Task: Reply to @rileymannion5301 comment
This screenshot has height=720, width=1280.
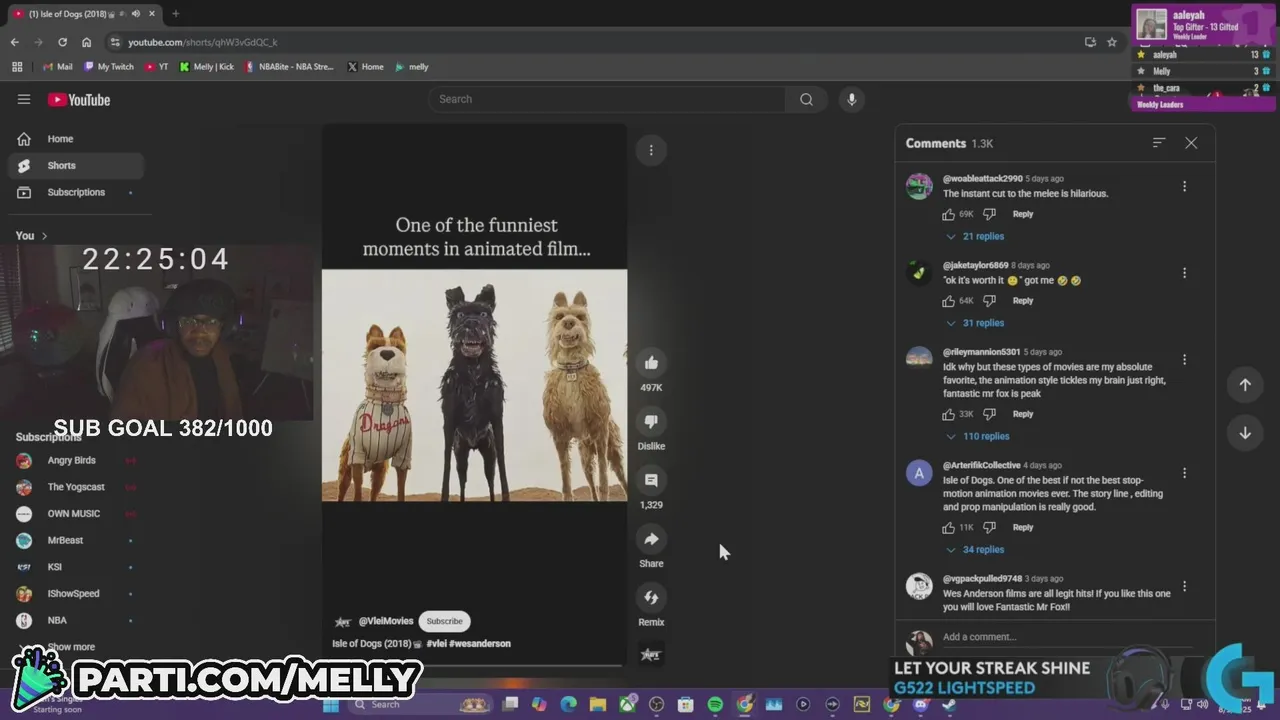Action: tap(1022, 414)
